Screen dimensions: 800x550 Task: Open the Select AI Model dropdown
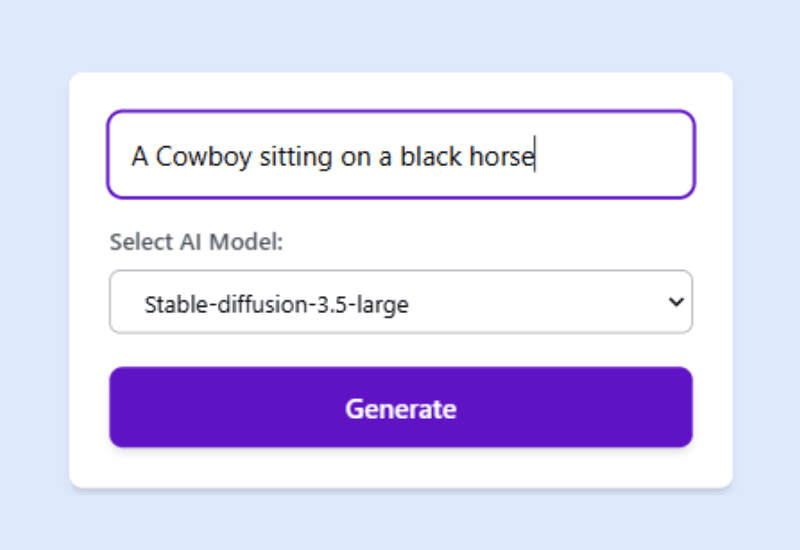(x=400, y=302)
